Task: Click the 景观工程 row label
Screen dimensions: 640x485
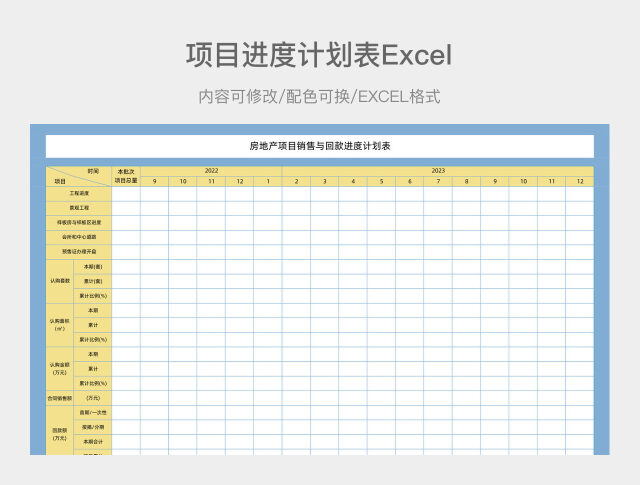Action: (x=79, y=208)
